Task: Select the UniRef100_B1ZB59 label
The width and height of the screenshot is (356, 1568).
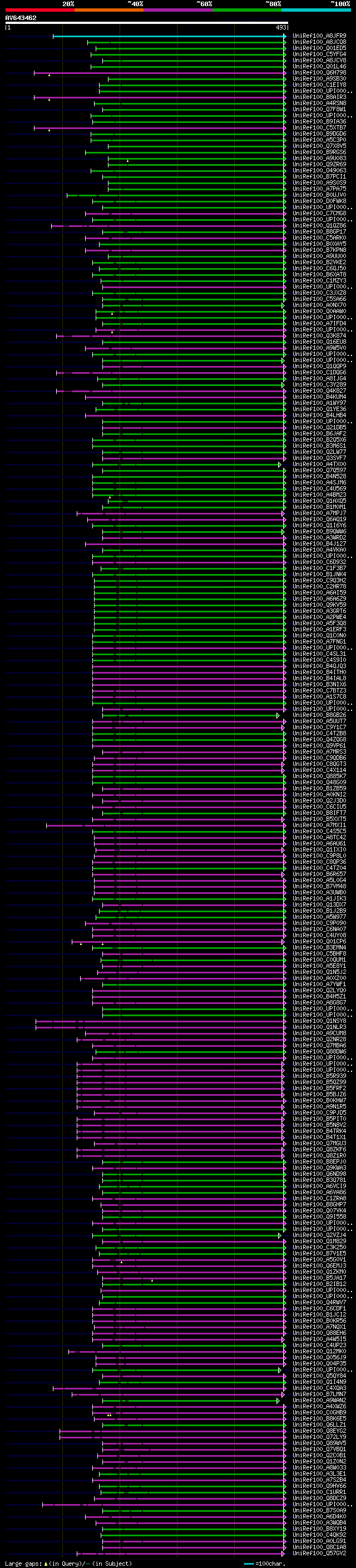Action: (x=319, y=788)
